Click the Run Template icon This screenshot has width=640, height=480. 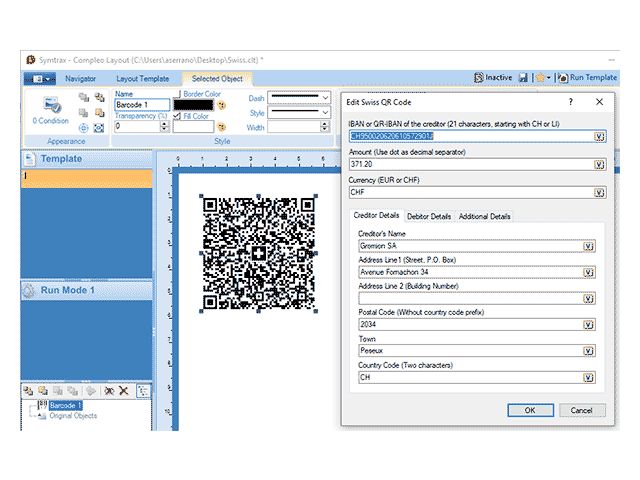tap(562, 78)
